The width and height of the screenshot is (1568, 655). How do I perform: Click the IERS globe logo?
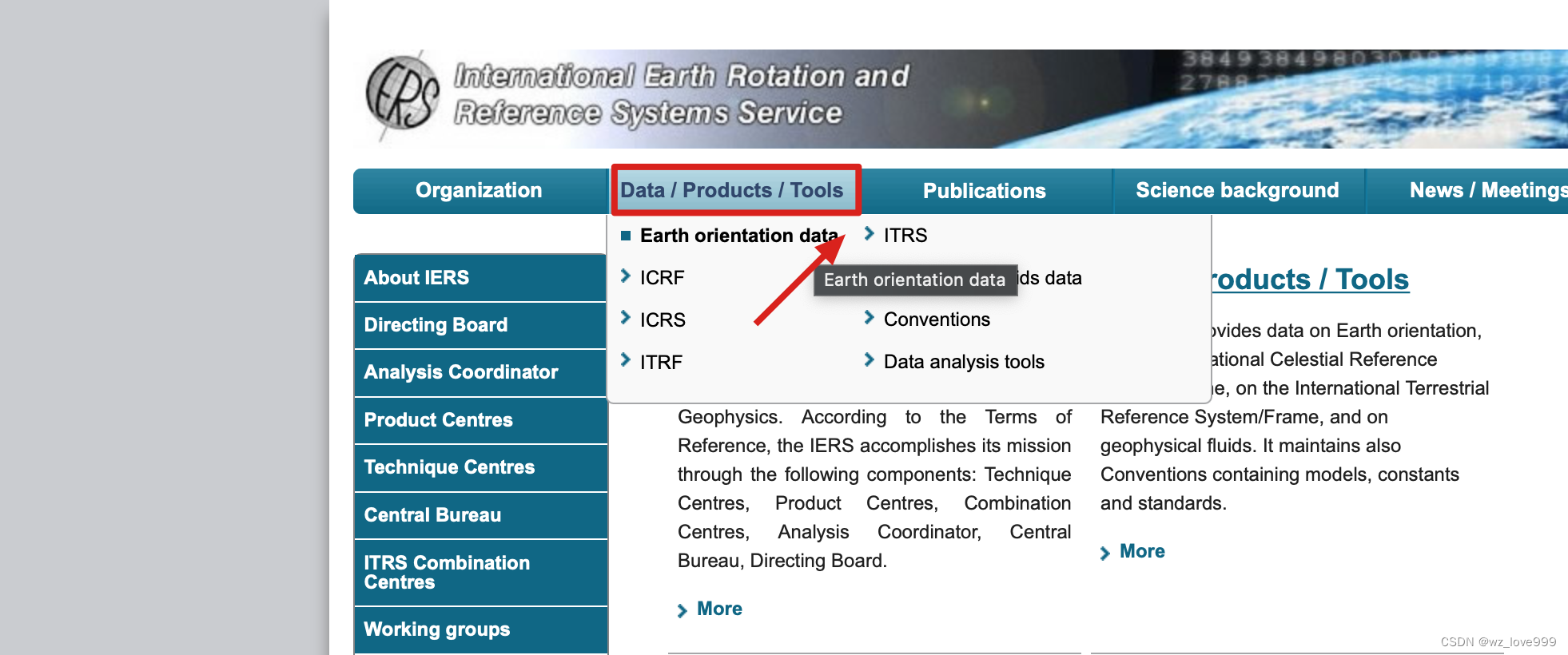tap(402, 96)
